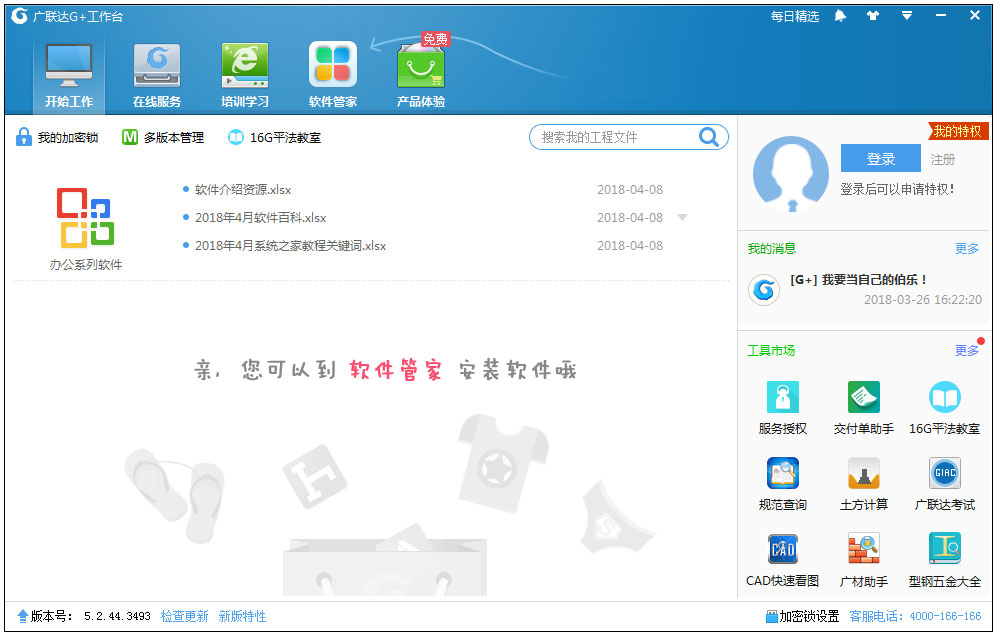Open the 土方计算 tool icon
Image resolution: width=996 pixels, height=635 pixels.
(863, 473)
